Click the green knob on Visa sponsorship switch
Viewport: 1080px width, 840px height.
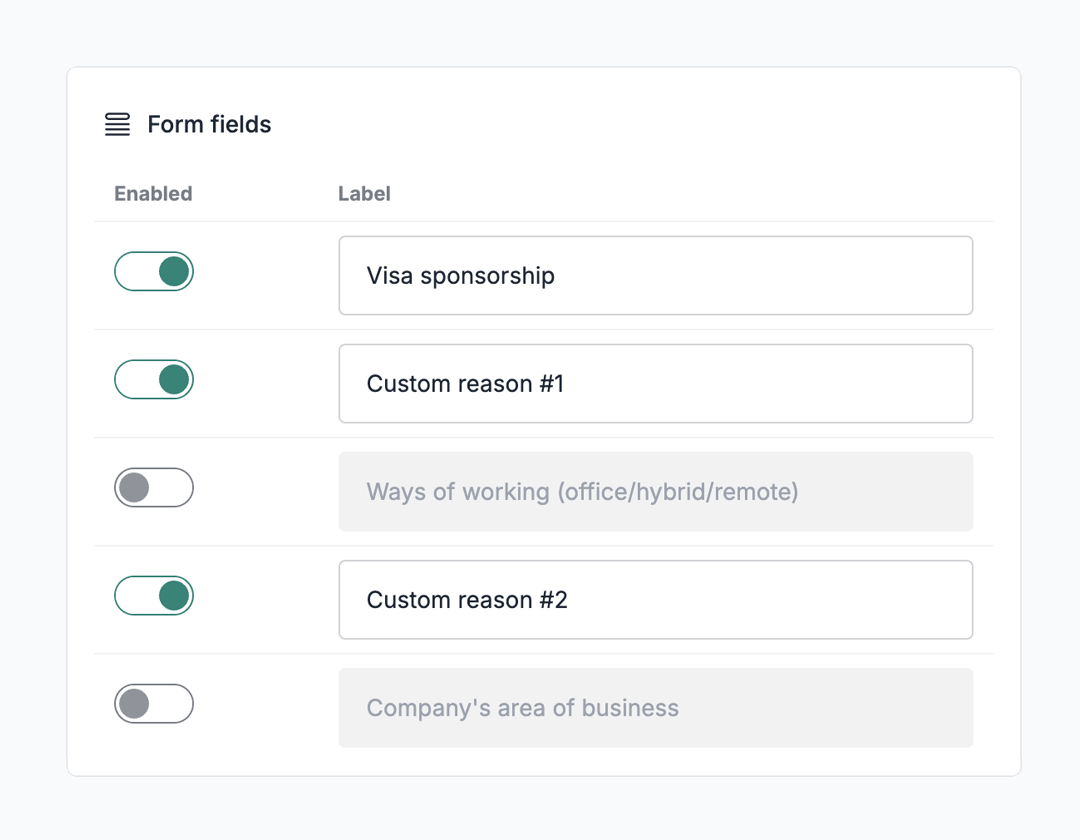click(174, 272)
